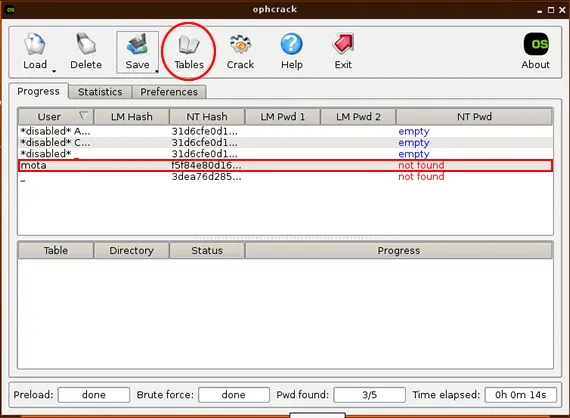
Task: Click the Directory column header
Action: click(x=132, y=250)
